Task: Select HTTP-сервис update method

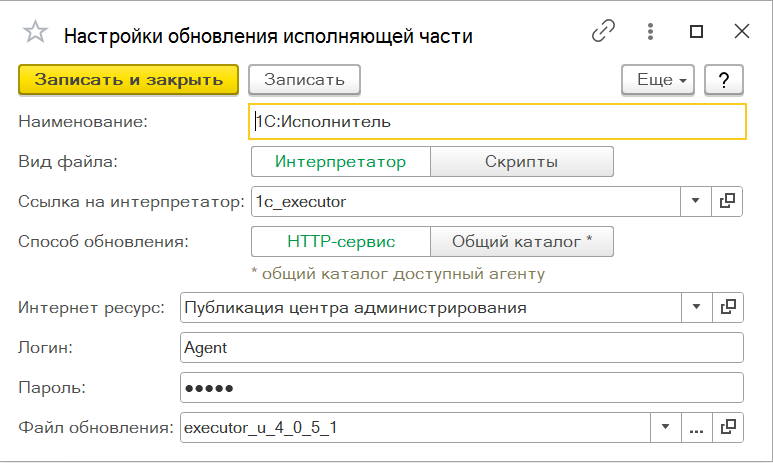Action: (x=340, y=241)
